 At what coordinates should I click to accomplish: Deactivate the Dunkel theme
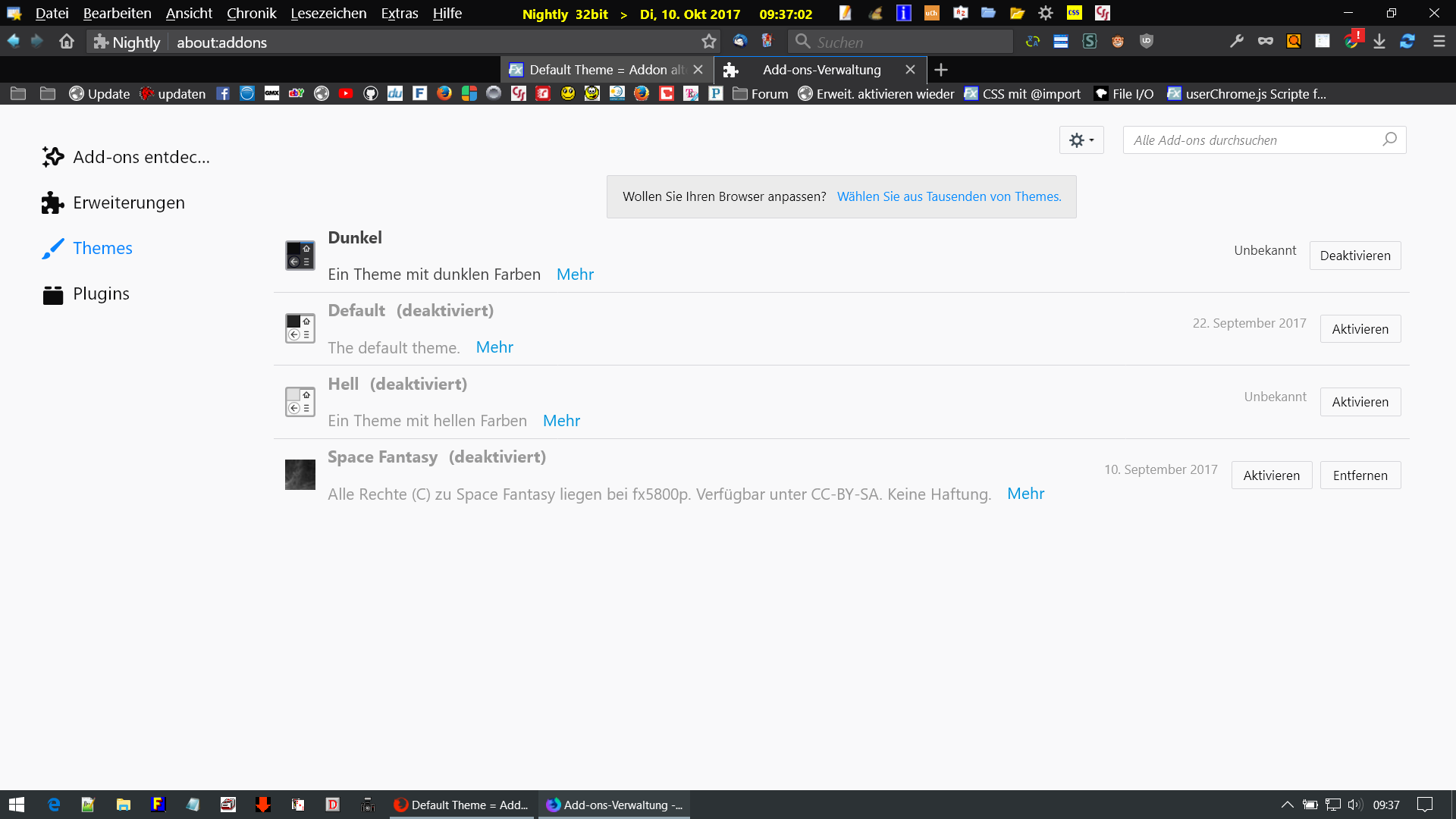(x=1354, y=256)
